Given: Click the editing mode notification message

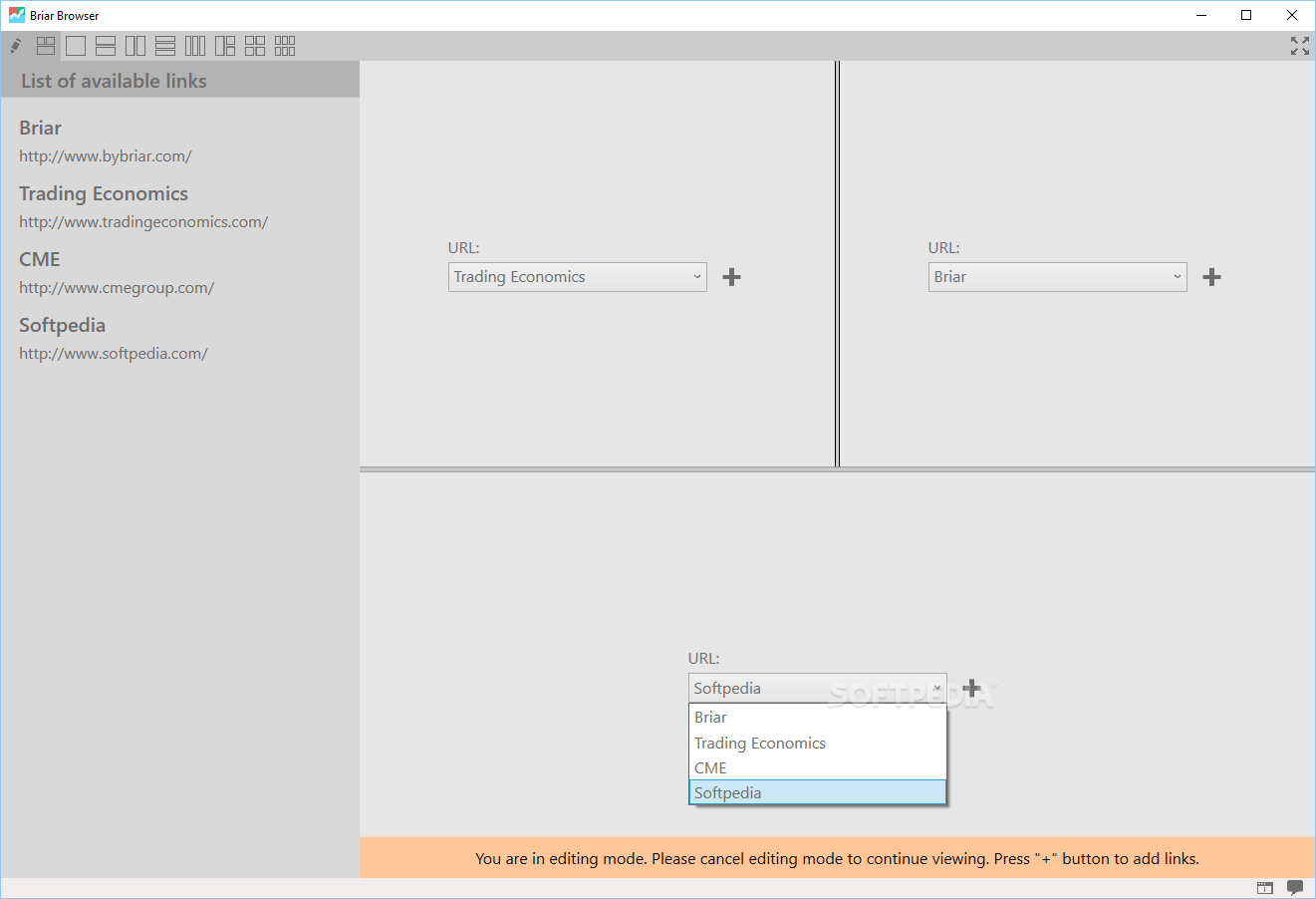Looking at the screenshot, I should pos(837,858).
